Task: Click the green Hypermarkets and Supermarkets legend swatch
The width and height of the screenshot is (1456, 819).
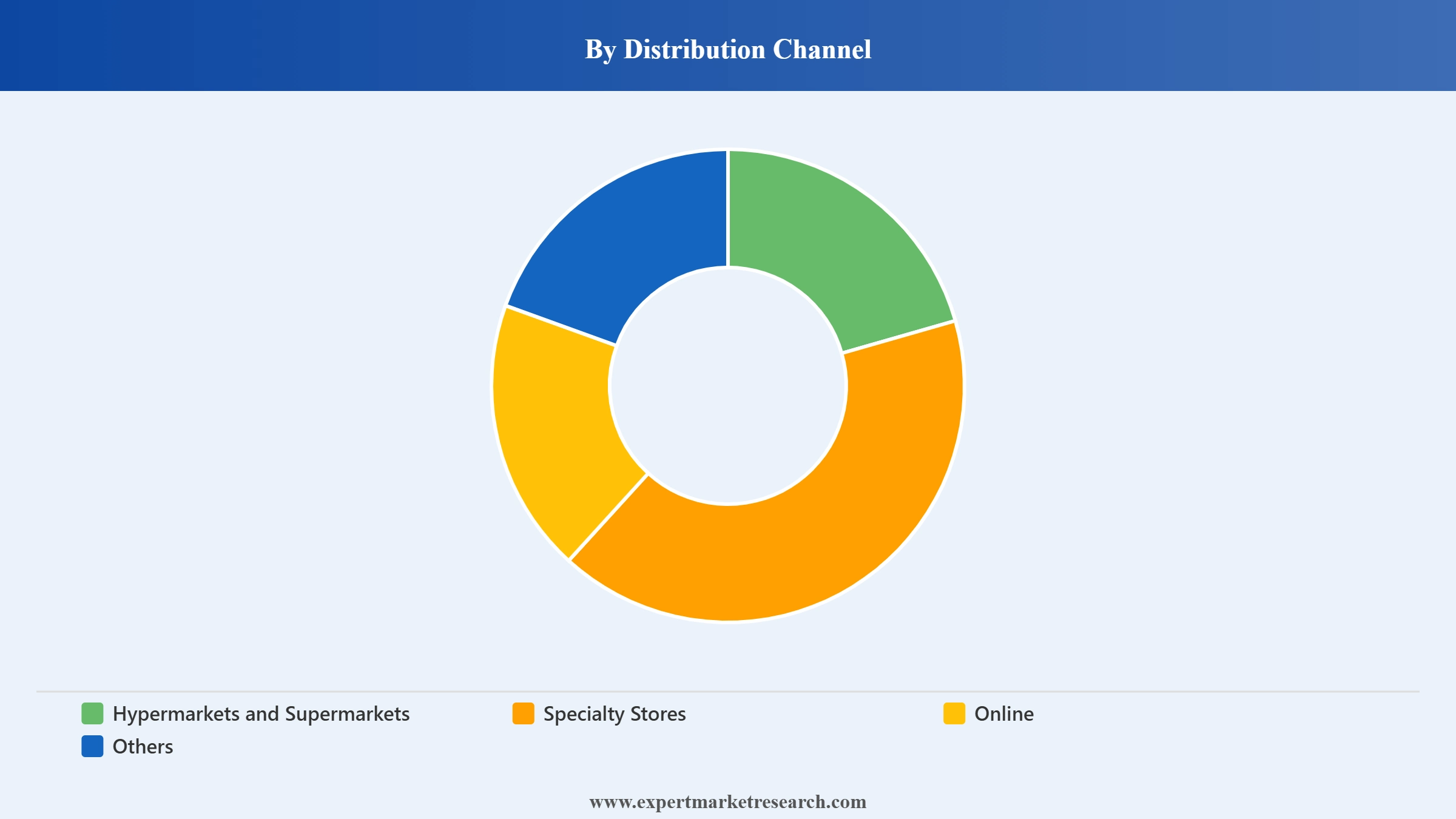Action: pos(92,713)
